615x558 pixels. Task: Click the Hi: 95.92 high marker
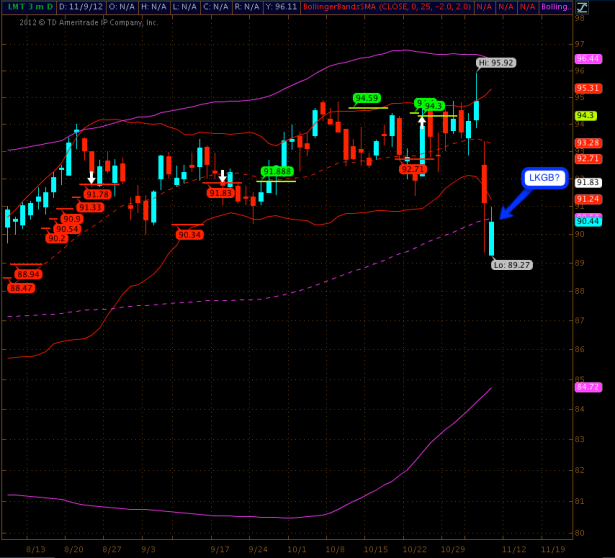click(496, 62)
